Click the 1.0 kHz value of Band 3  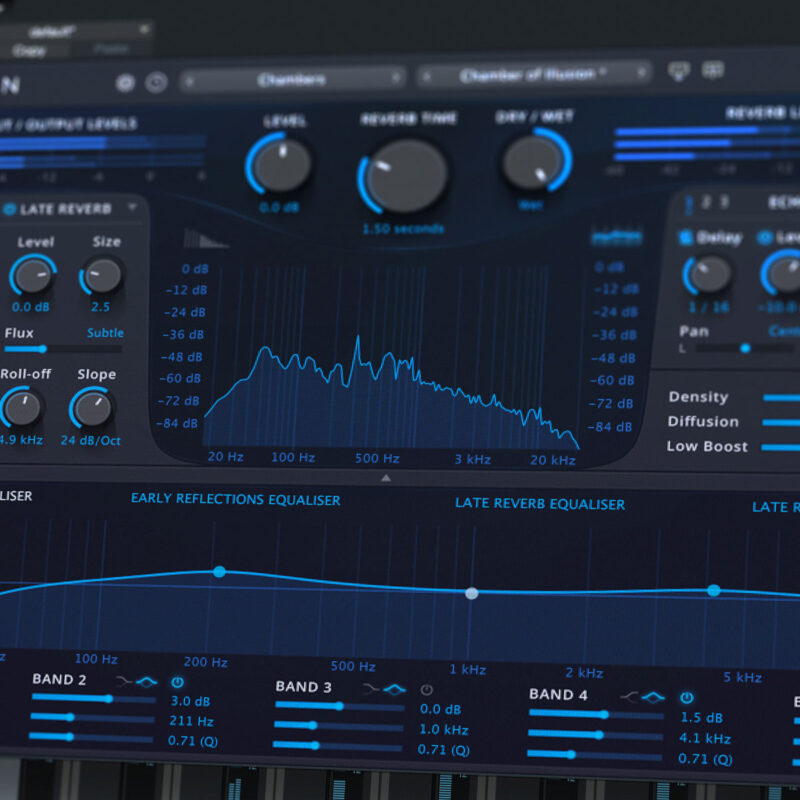pos(443,730)
